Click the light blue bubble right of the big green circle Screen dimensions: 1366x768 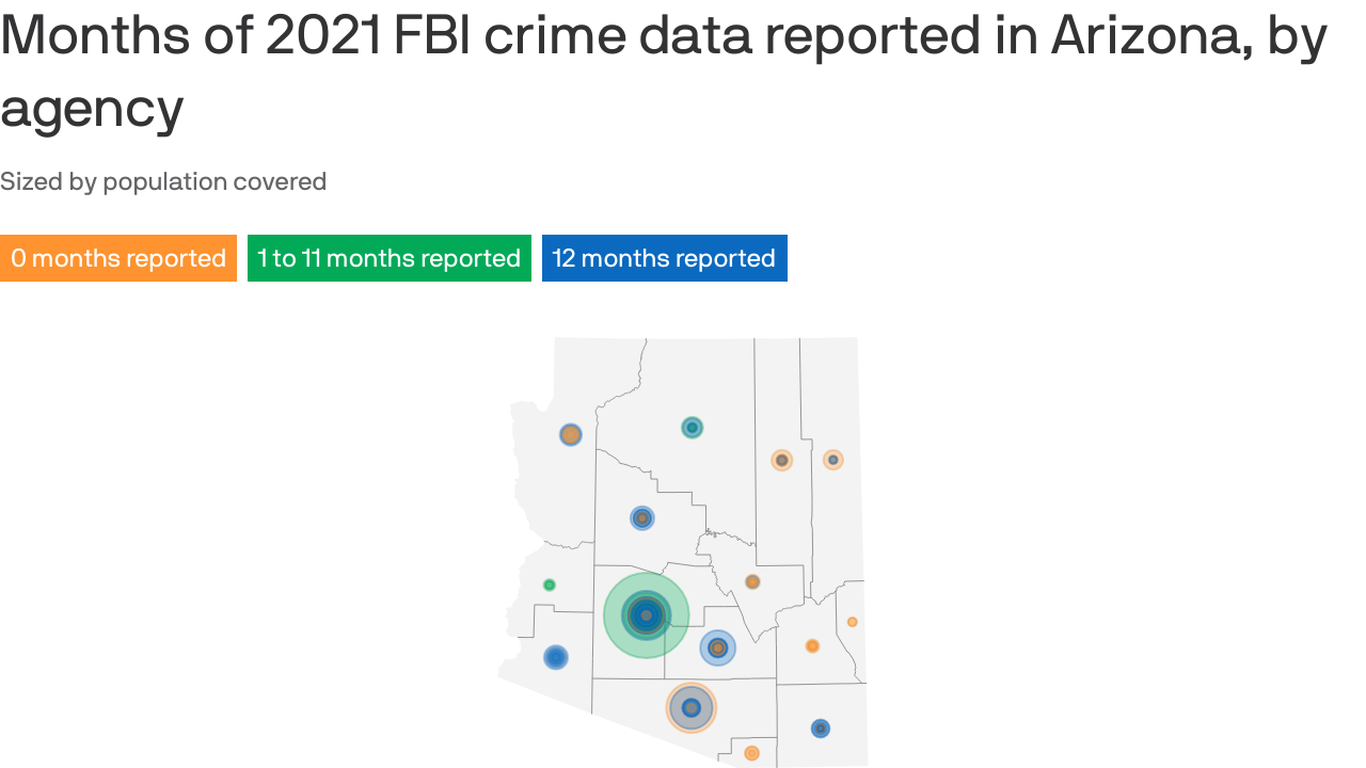click(x=717, y=648)
